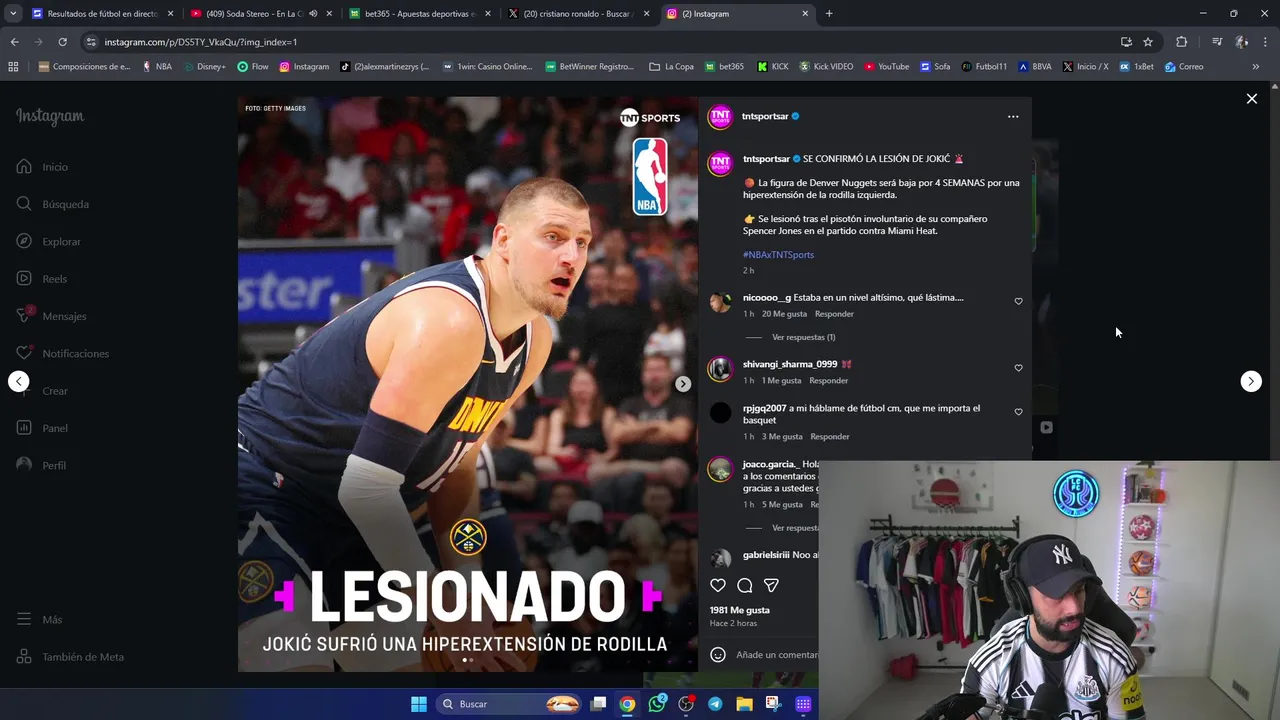This screenshot has height=720, width=1280.
Task: Go back in browser history
Action: [x=14, y=42]
